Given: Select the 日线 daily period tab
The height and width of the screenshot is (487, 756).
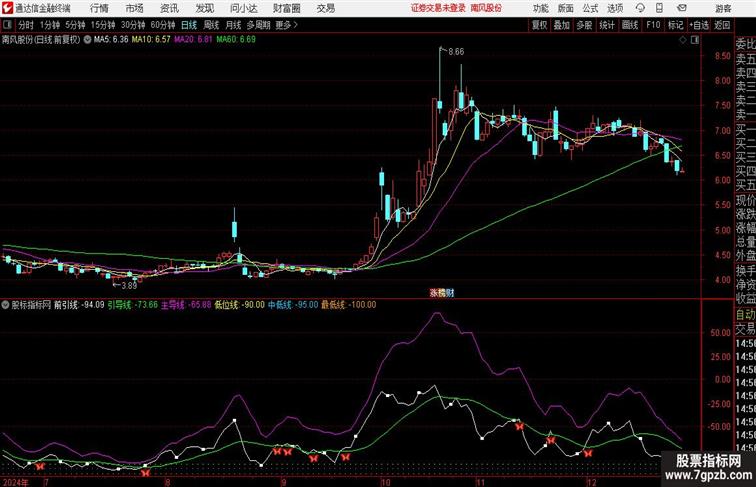Looking at the screenshot, I should coord(189,25).
